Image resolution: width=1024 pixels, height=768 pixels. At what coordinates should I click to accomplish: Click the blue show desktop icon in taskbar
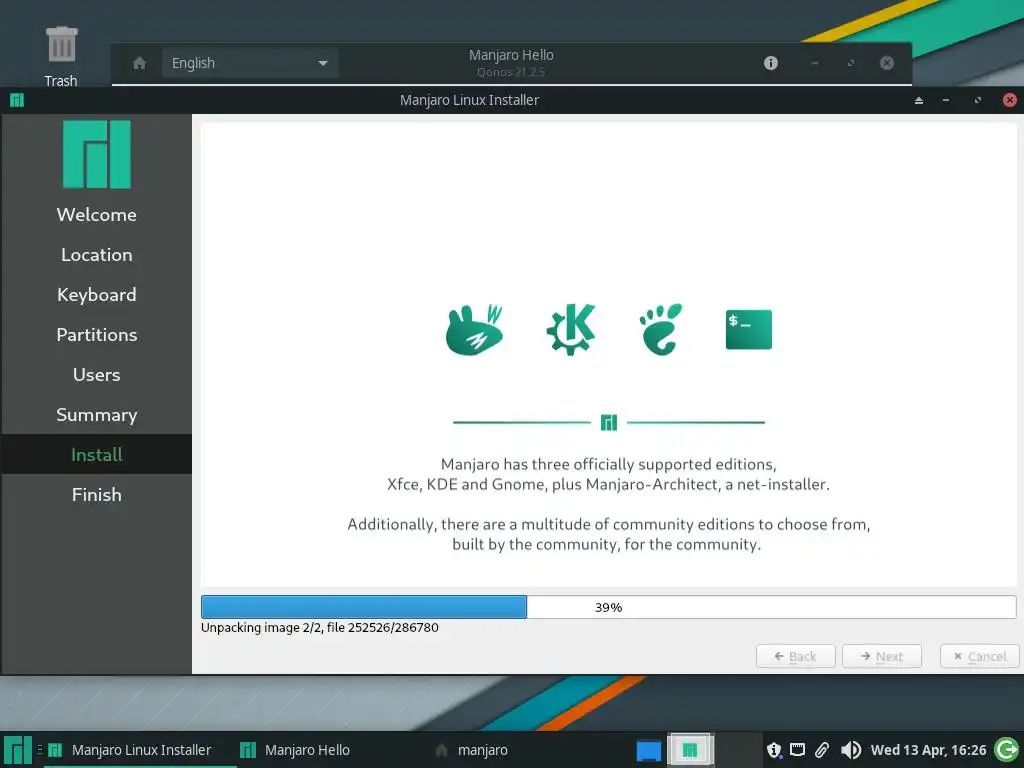click(x=648, y=750)
